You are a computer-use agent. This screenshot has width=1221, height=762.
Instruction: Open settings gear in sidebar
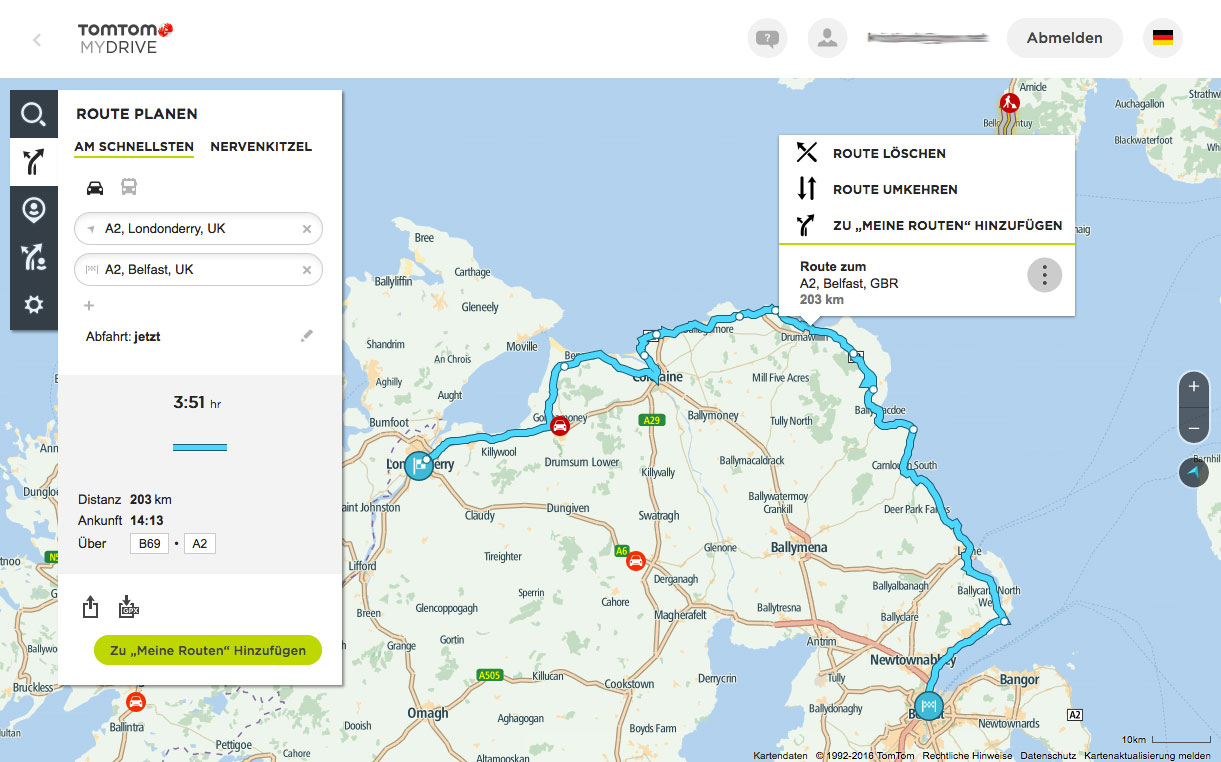[x=34, y=305]
